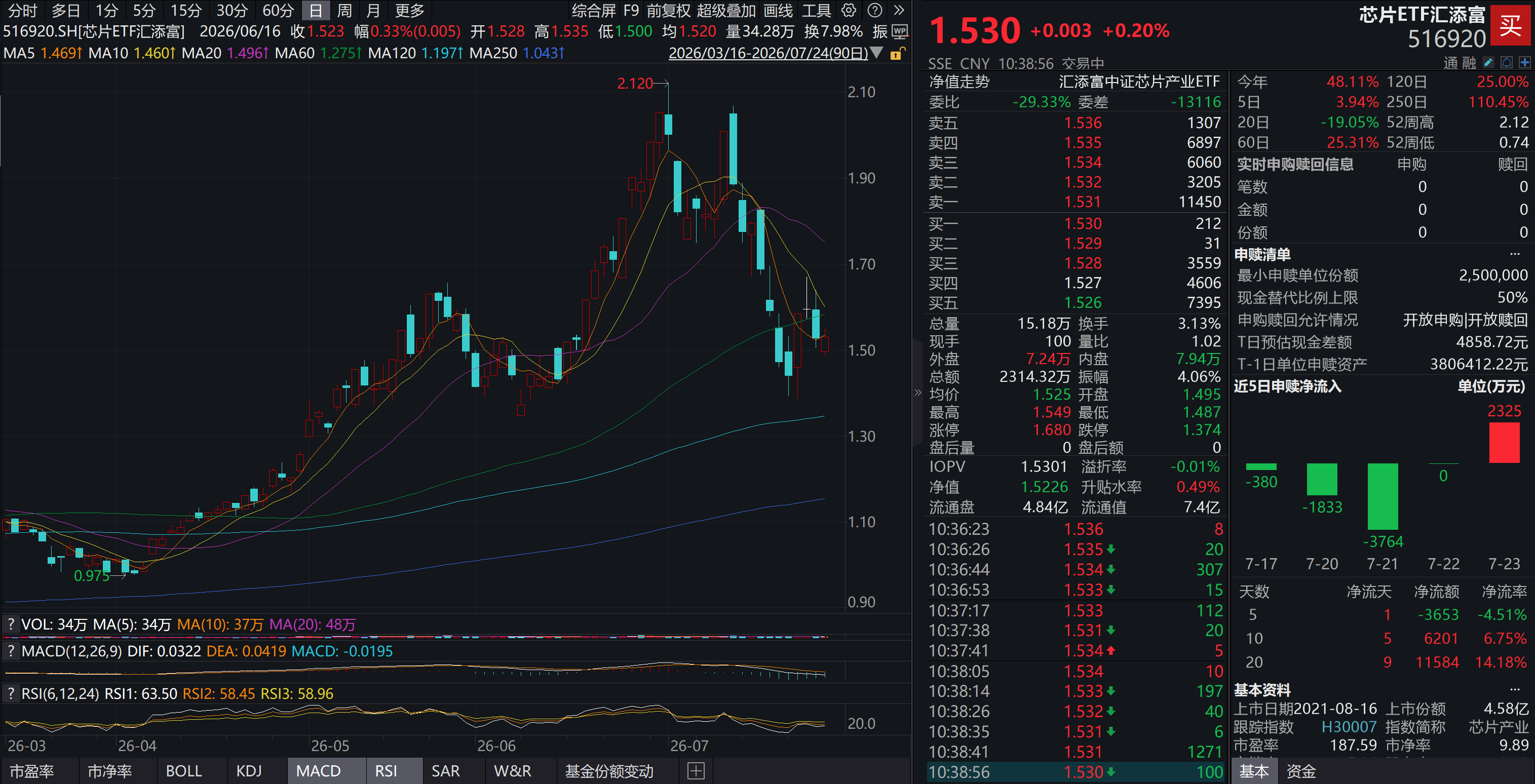
Task: Select the 30分 period
Action: [x=232, y=10]
